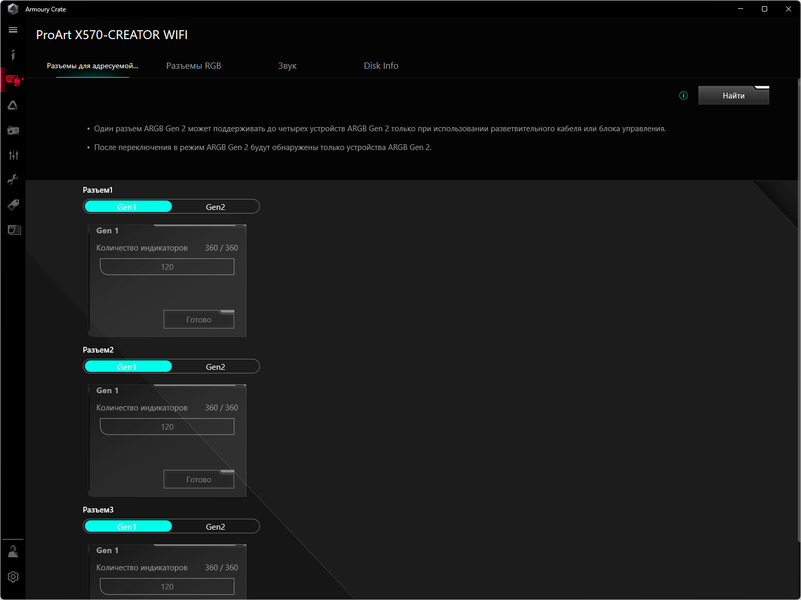The width and height of the screenshot is (801, 600).
Task: Click the LED count field for Разъем1
Action: [167, 267]
